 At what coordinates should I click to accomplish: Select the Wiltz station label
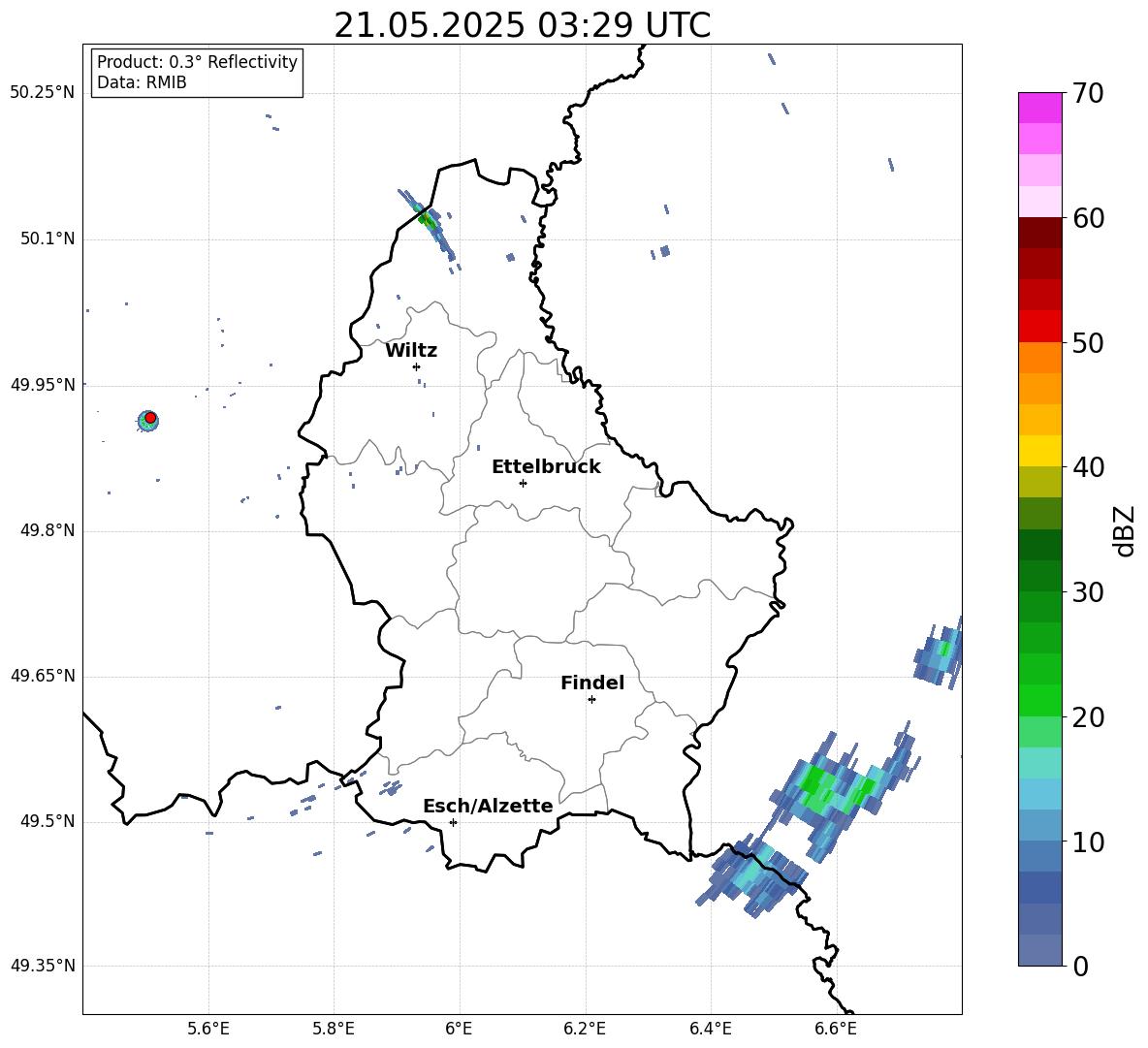(x=411, y=351)
